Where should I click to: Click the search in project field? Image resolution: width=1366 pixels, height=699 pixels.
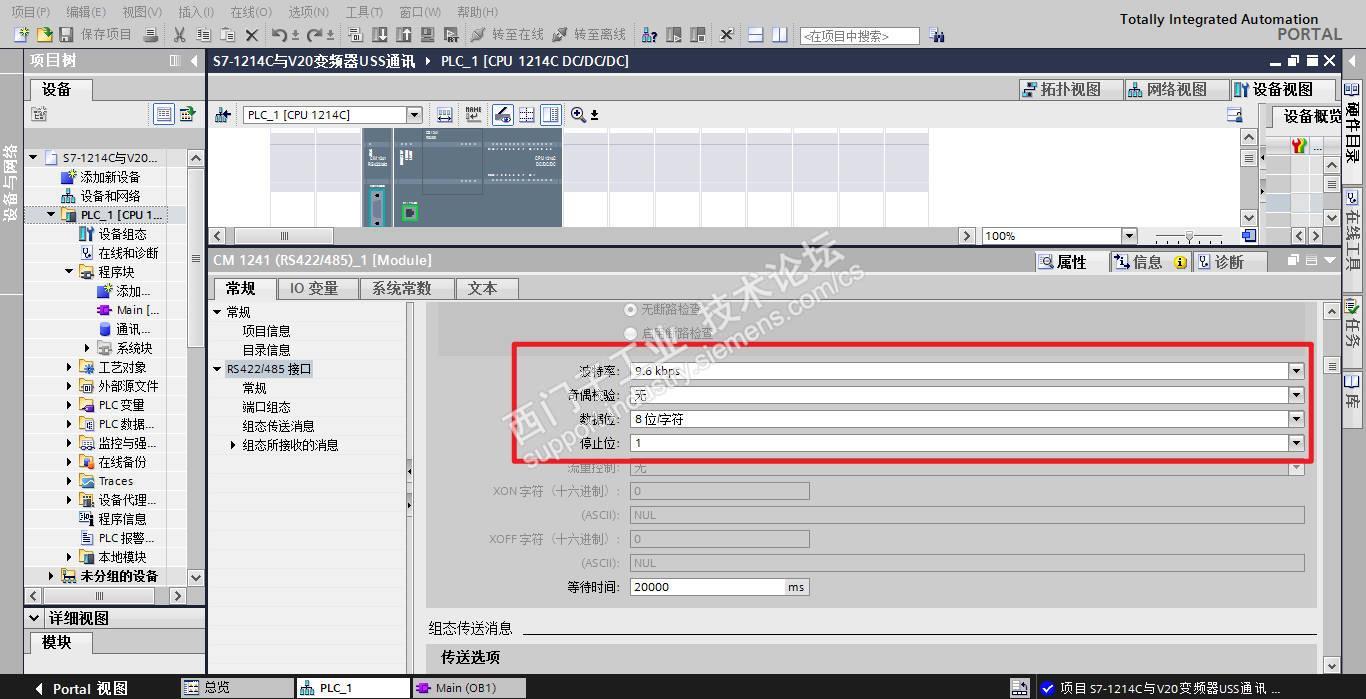point(859,36)
